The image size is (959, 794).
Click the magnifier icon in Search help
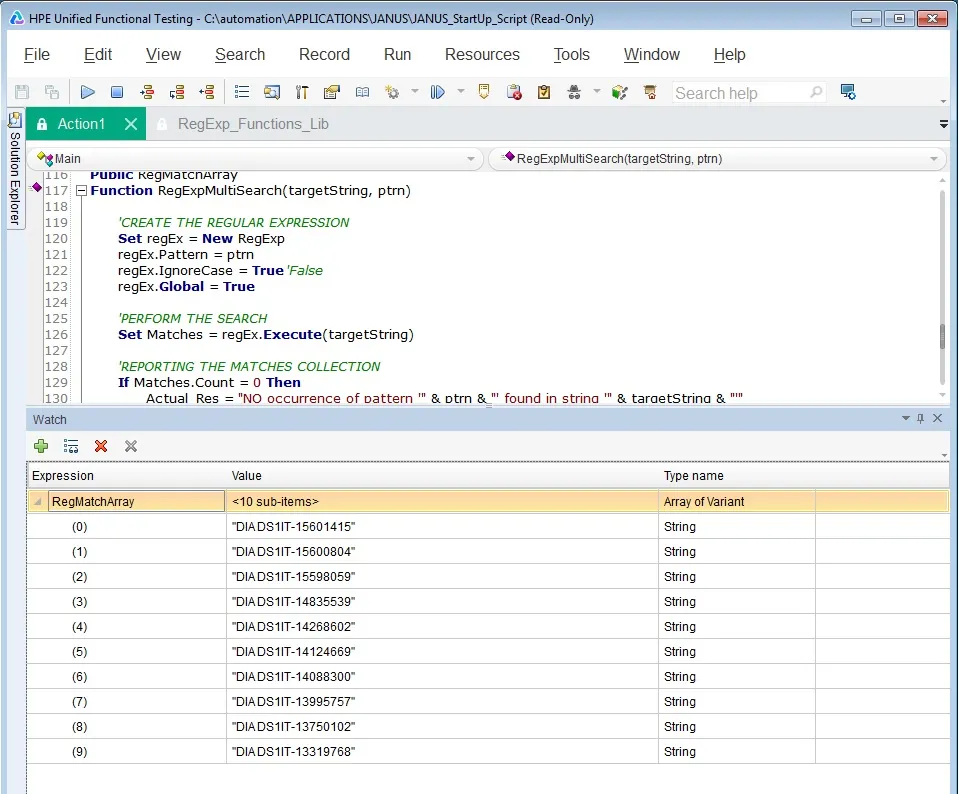pos(816,93)
